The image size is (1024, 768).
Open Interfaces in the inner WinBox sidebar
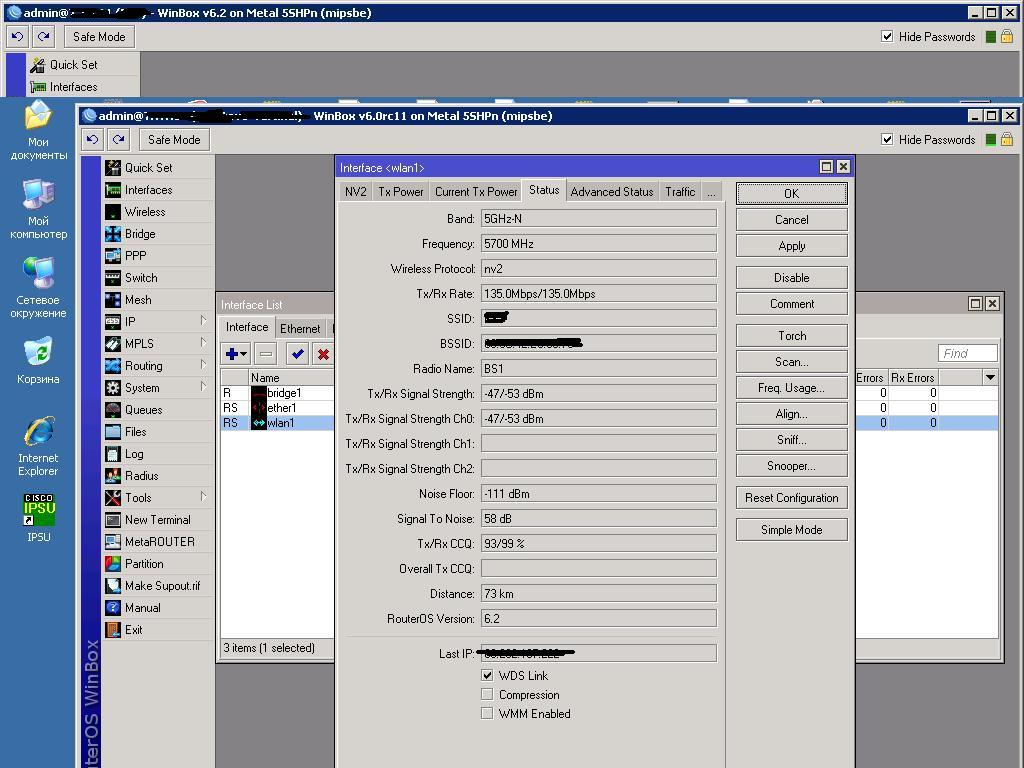click(x=158, y=190)
